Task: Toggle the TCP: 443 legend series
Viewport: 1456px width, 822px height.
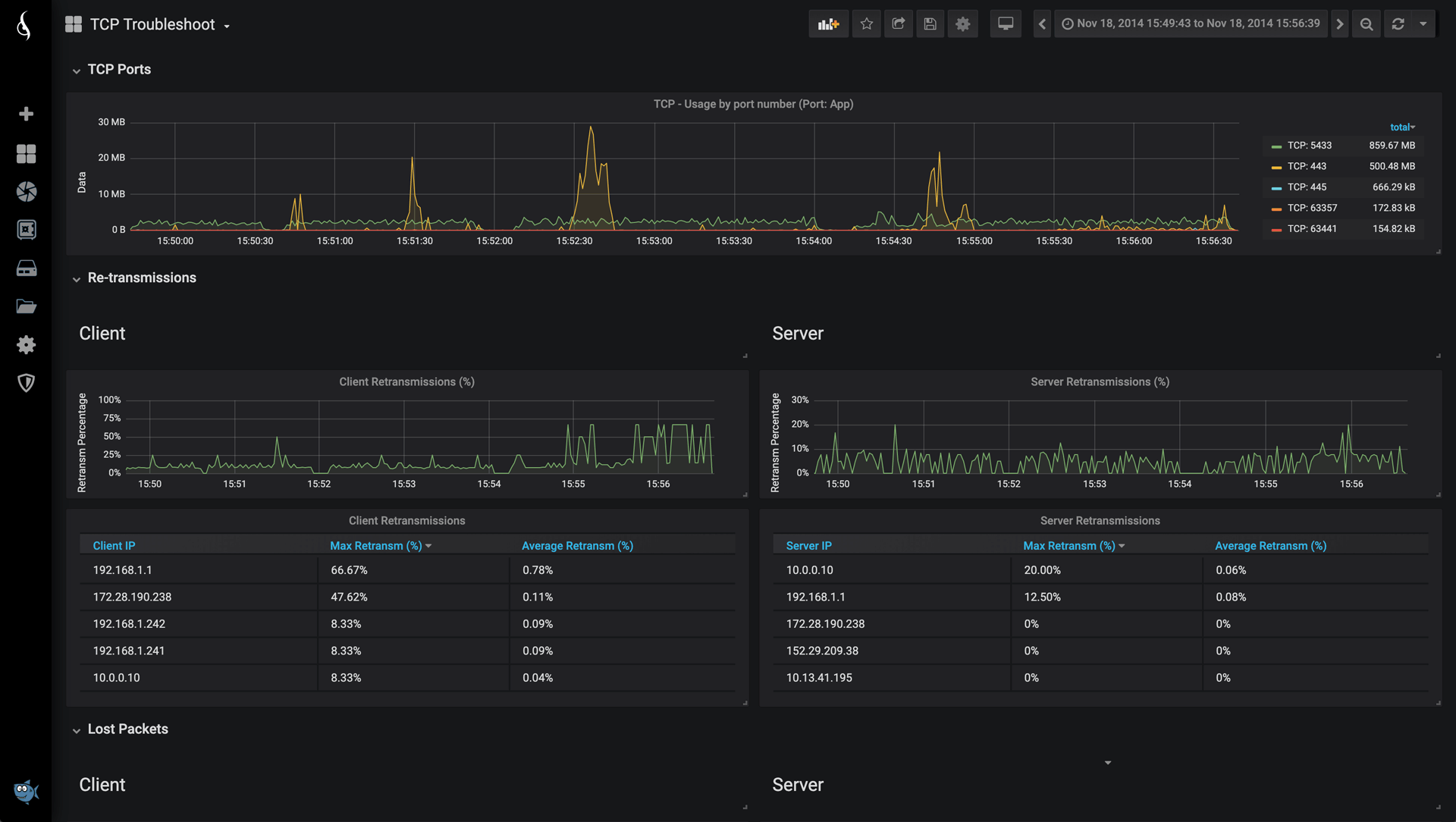Action: 1307,166
